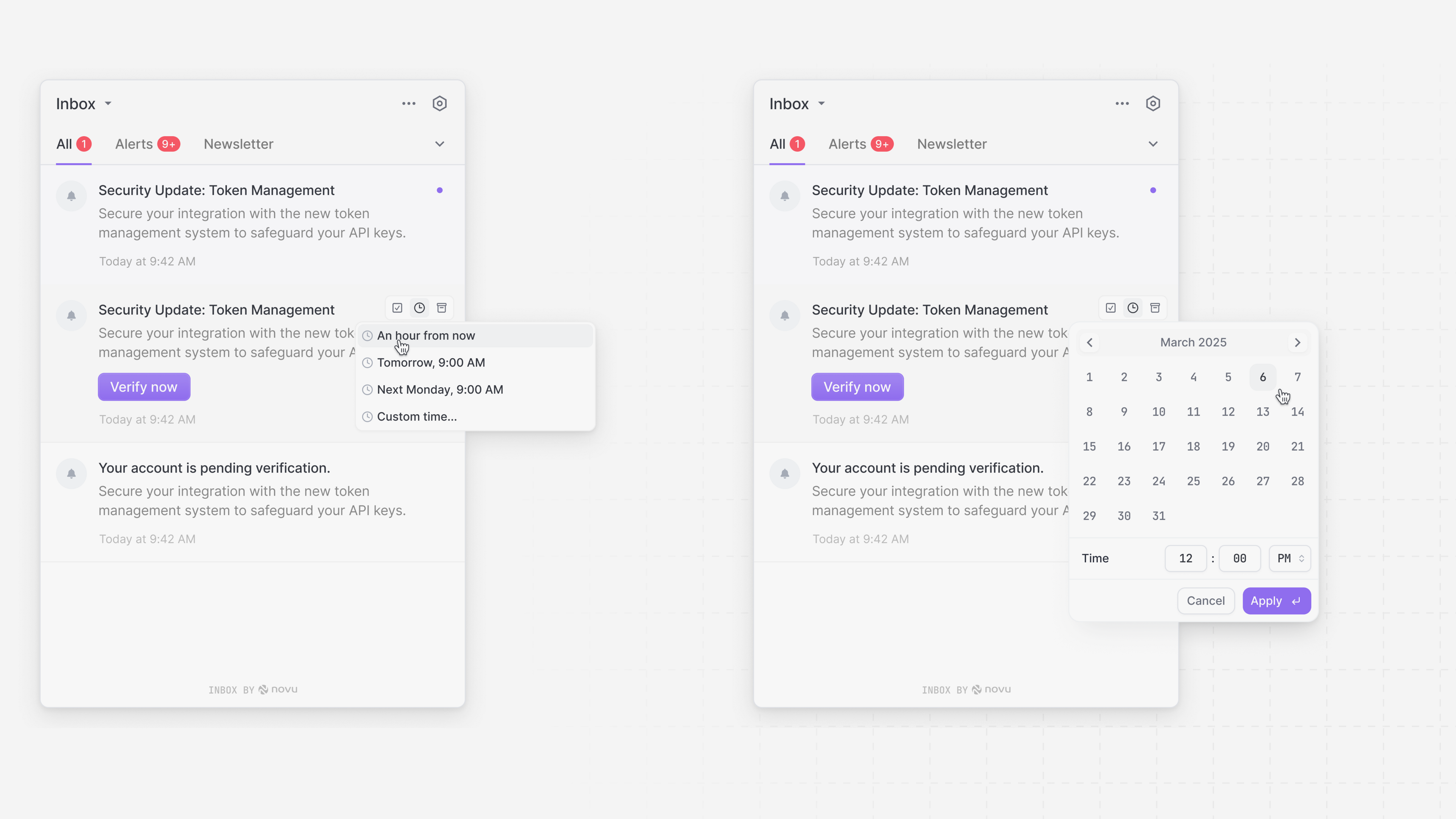1456x819 pixels.
Task: Click Verify now button in left inbox
Action: 144,387
